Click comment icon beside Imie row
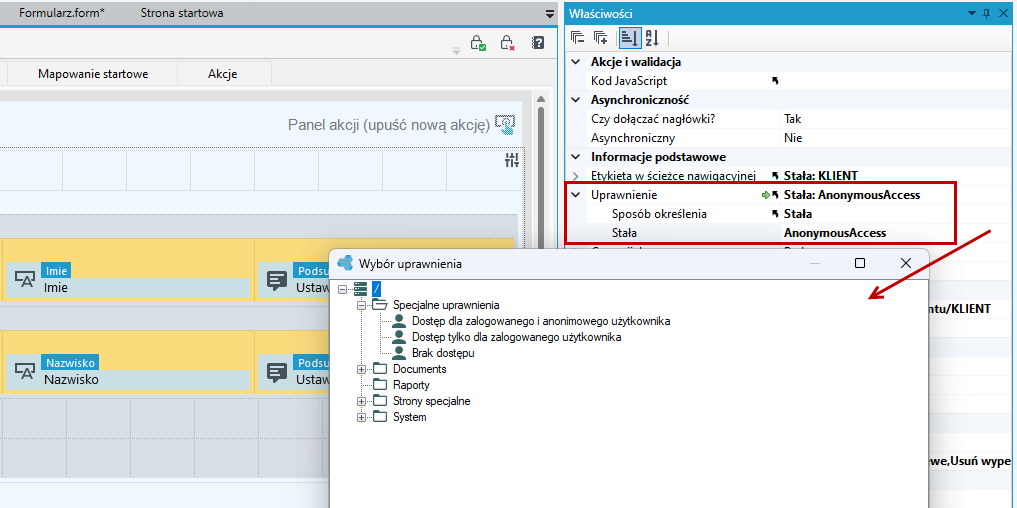Screen dimensions: 1017x508 [x=278, y=280]
